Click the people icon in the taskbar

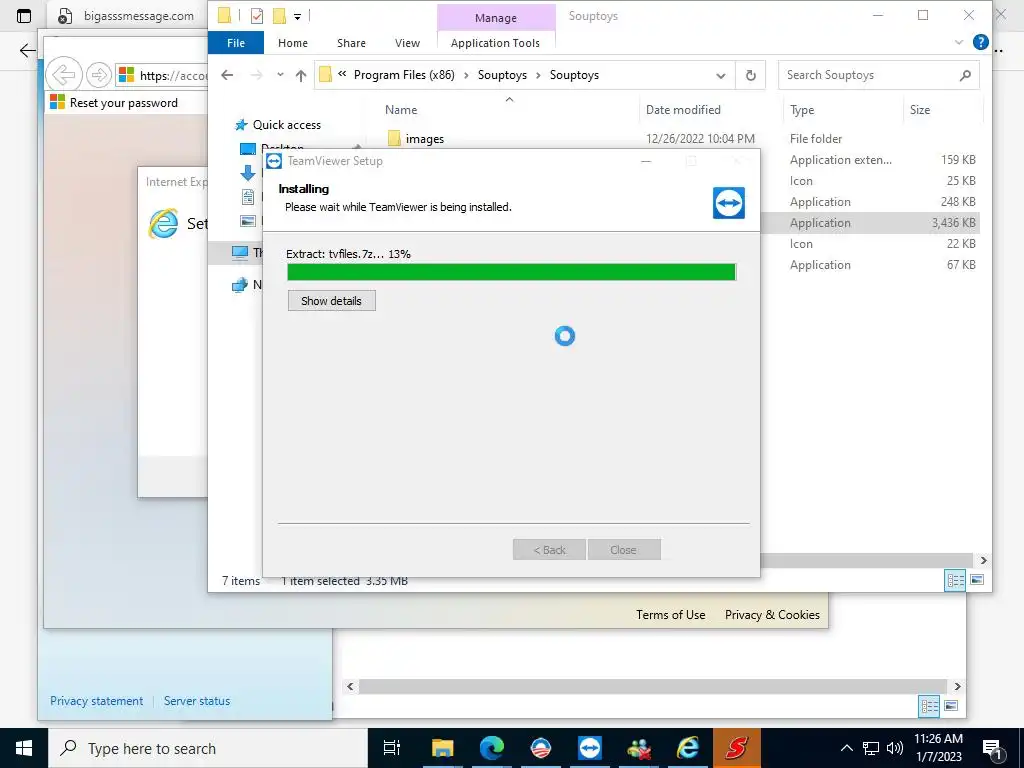point(639,748)
